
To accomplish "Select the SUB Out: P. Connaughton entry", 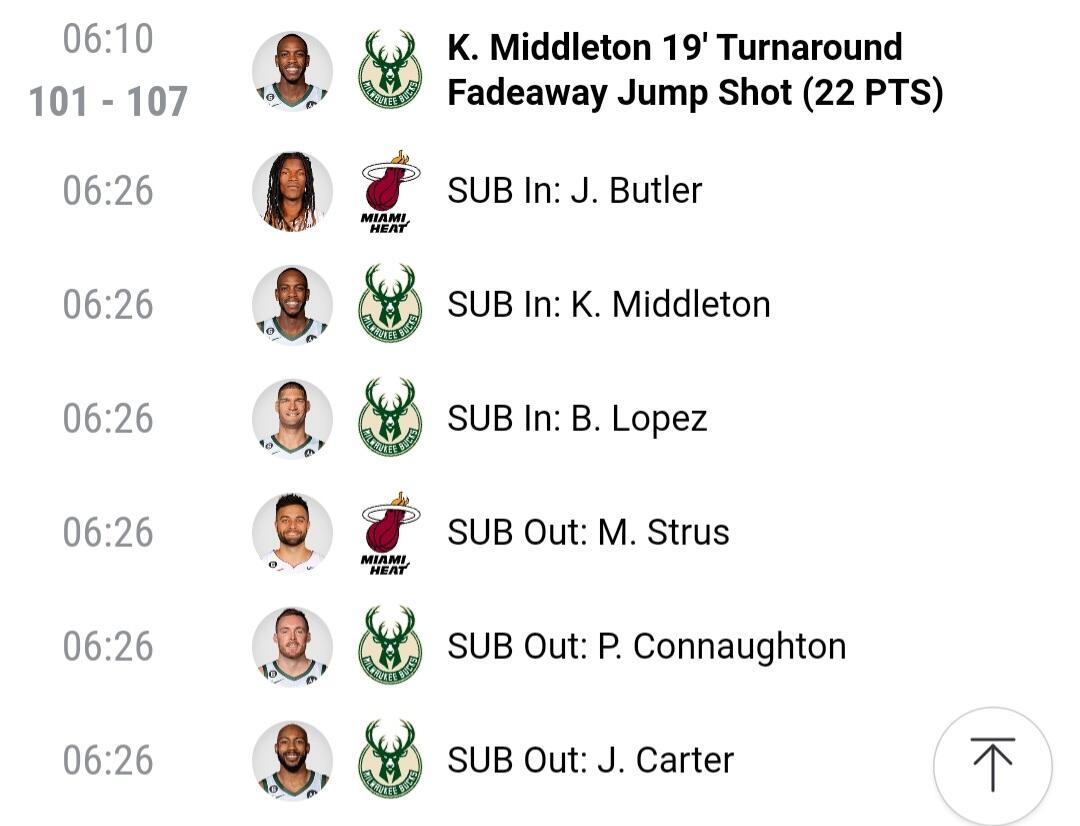I will click(x=646, y=646).
